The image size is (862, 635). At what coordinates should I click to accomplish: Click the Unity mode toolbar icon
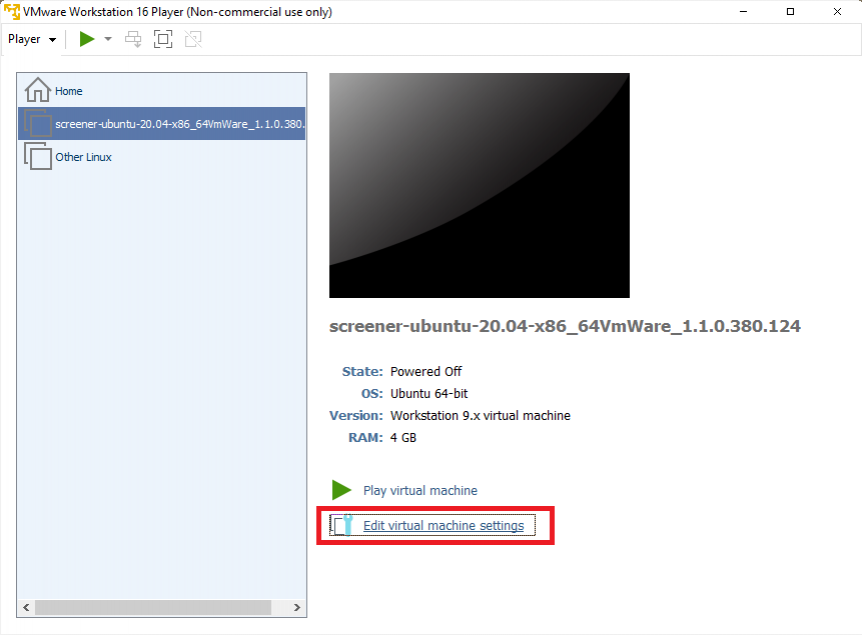click(x=193, y=39)
